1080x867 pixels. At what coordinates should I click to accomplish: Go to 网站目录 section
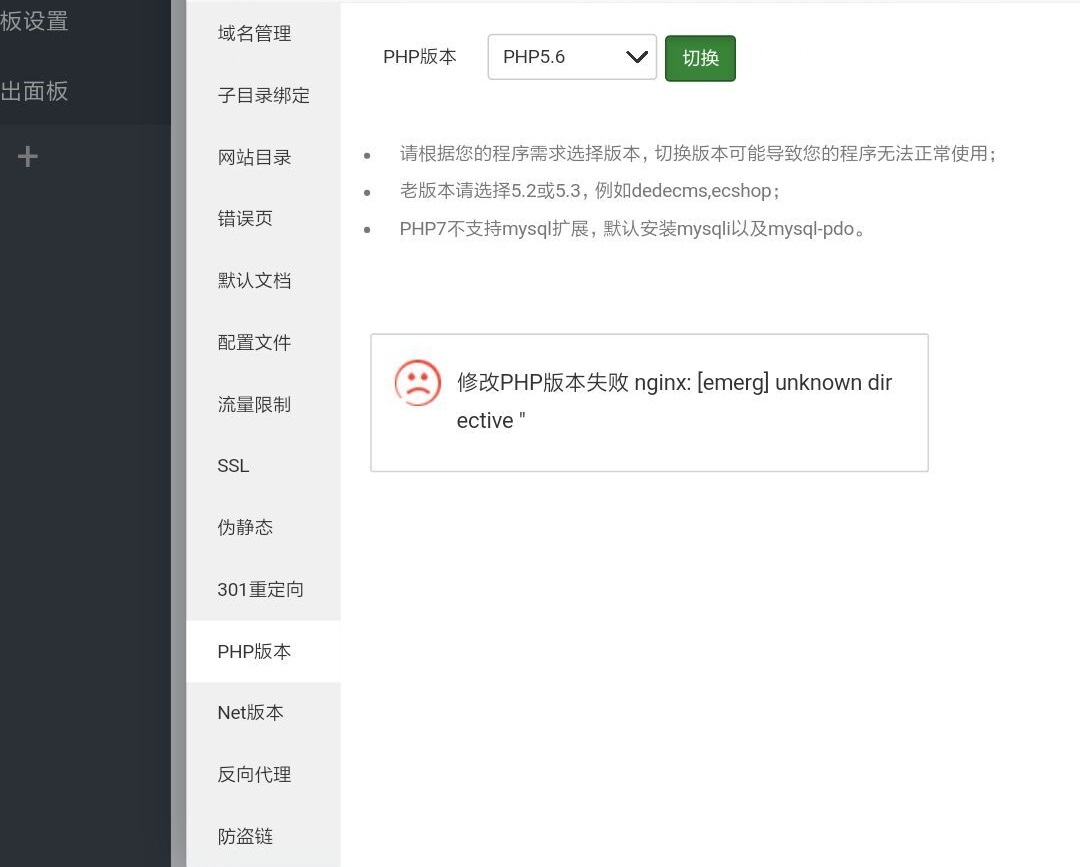pos(254,157)
